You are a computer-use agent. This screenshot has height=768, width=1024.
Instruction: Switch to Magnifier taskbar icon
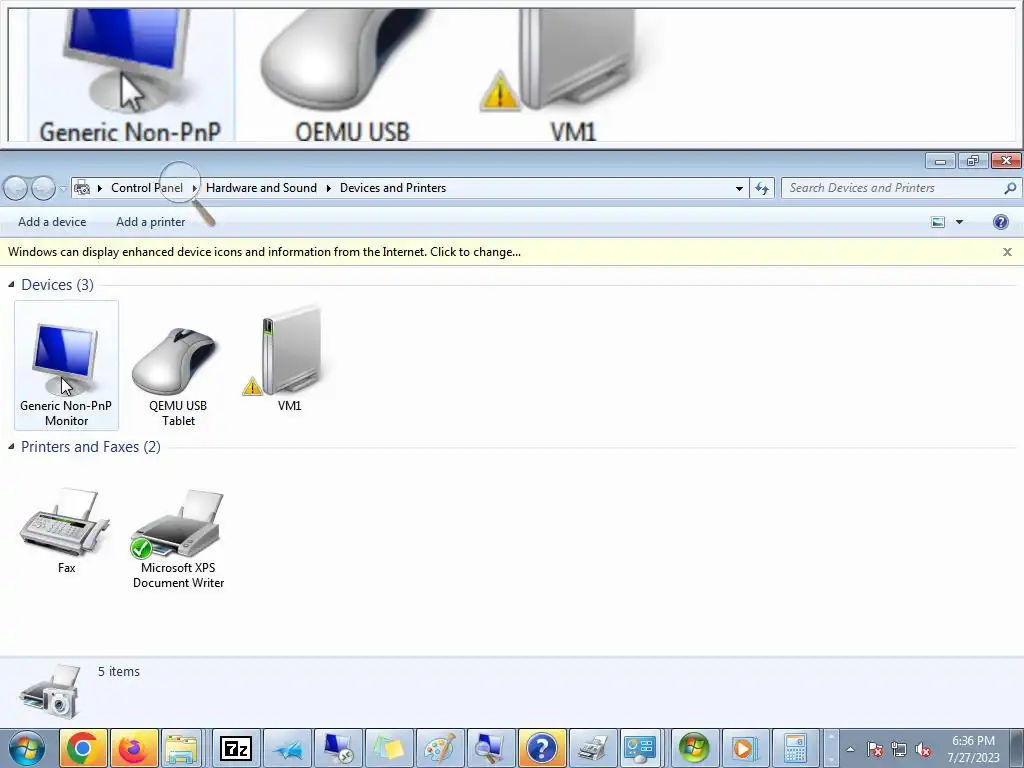490,748
